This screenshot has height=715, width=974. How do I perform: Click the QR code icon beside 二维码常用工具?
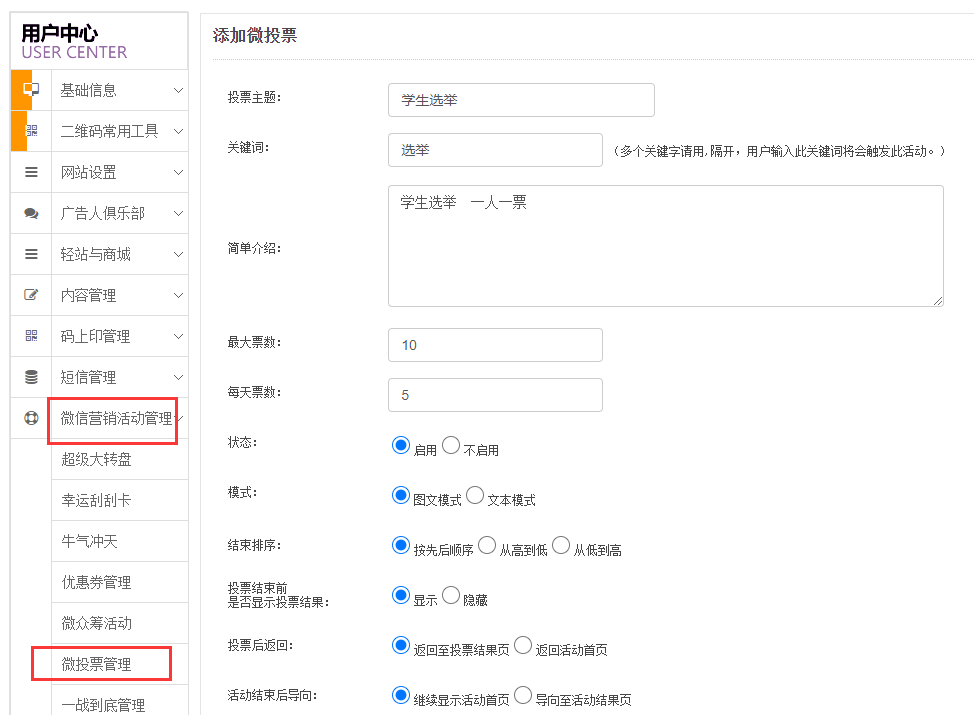click(31, 131)
